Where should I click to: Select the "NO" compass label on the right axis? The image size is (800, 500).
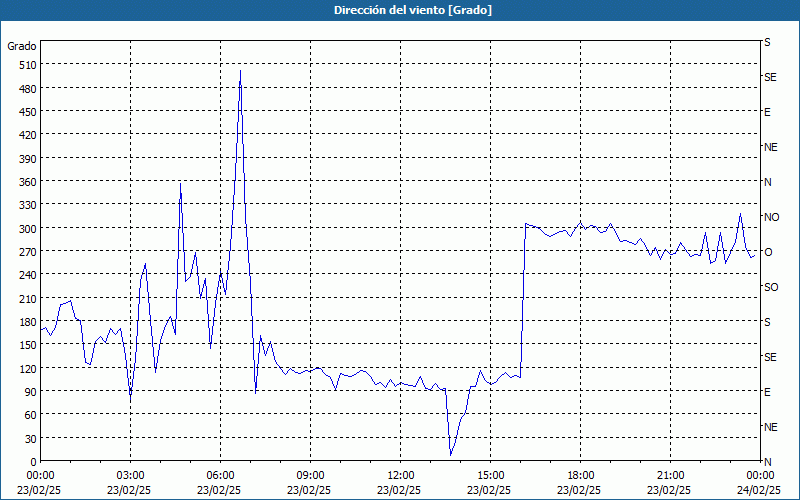[771, 217]
